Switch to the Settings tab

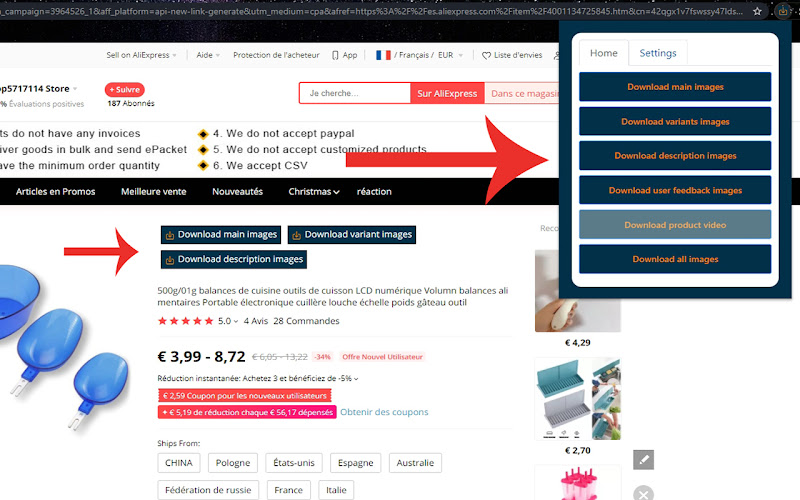658,53
